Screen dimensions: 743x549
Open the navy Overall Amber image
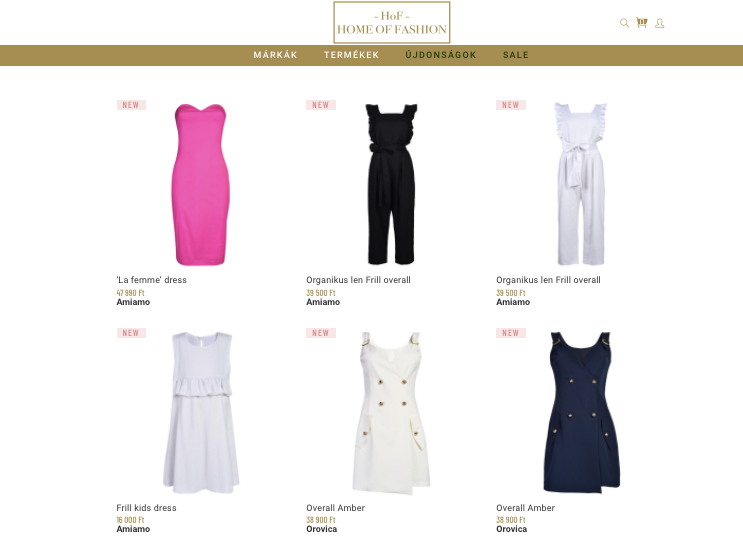click(581, 413)
